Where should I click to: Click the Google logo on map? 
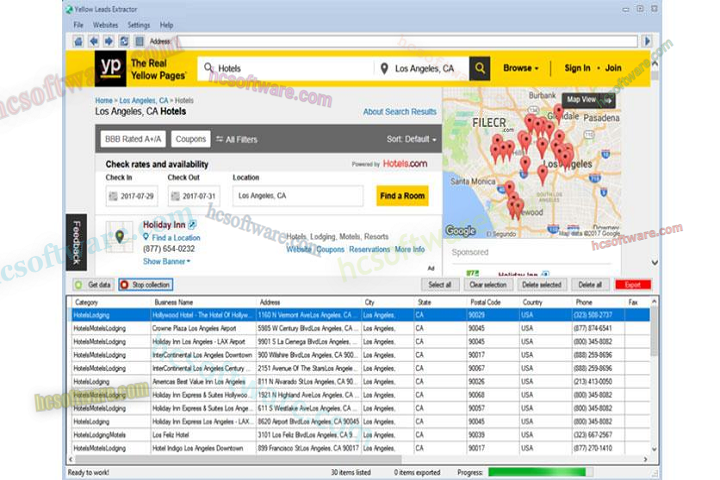461,230
